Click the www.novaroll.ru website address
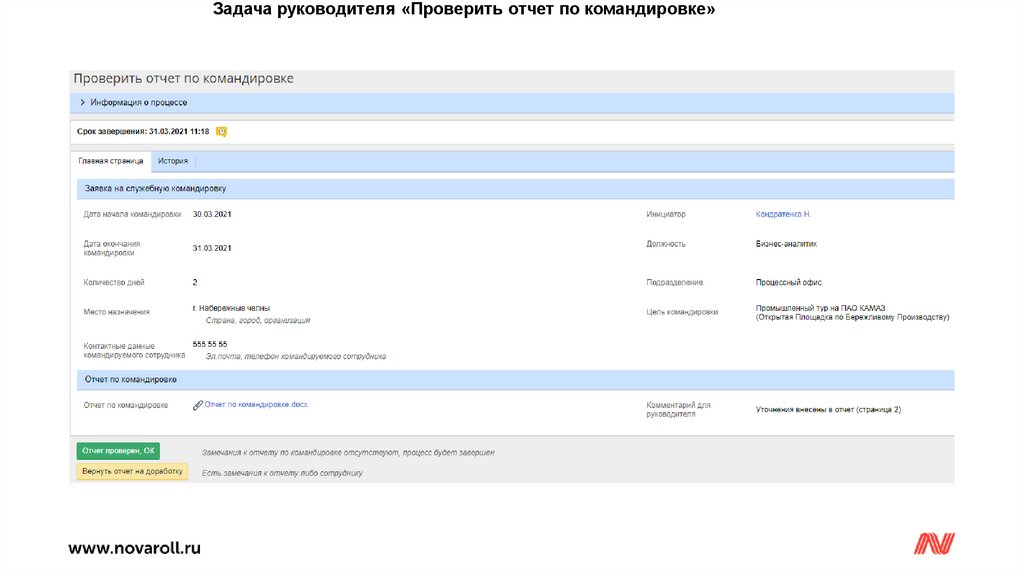The image size is (1024, 574). [135, 547]
